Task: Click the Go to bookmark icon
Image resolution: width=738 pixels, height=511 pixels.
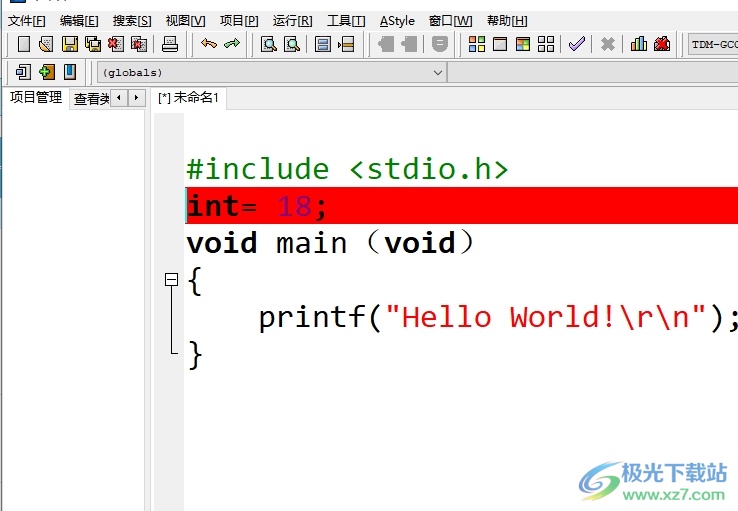Action: click(70, 72)
